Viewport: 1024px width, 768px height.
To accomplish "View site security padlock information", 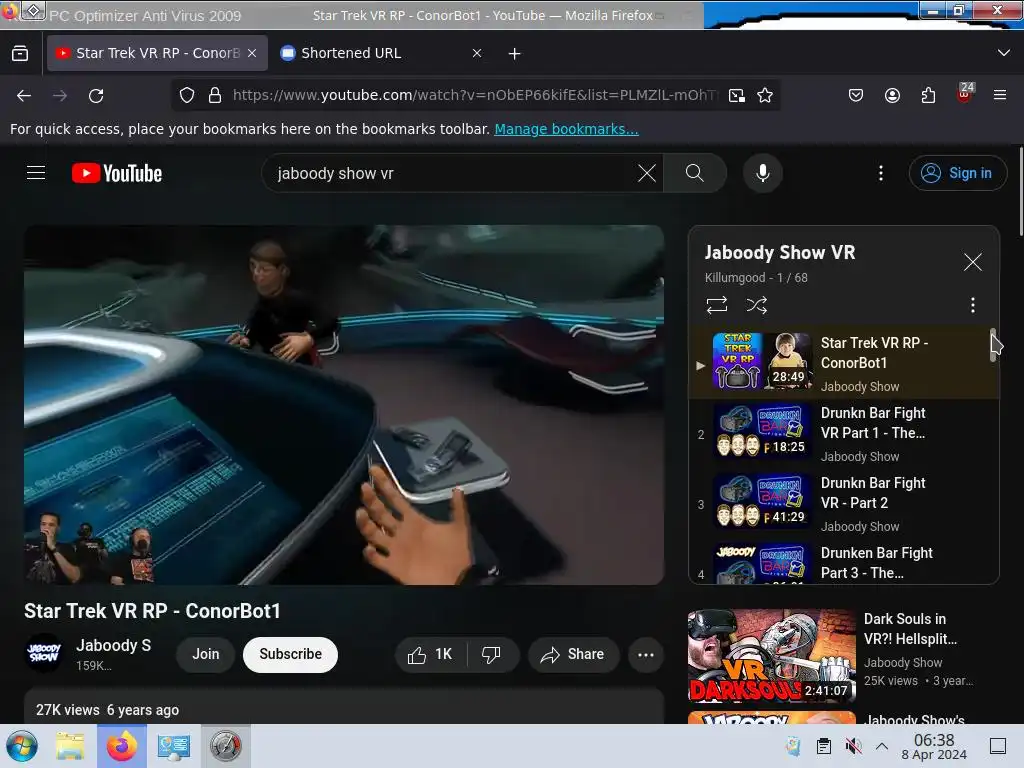I will click(215, 95).
